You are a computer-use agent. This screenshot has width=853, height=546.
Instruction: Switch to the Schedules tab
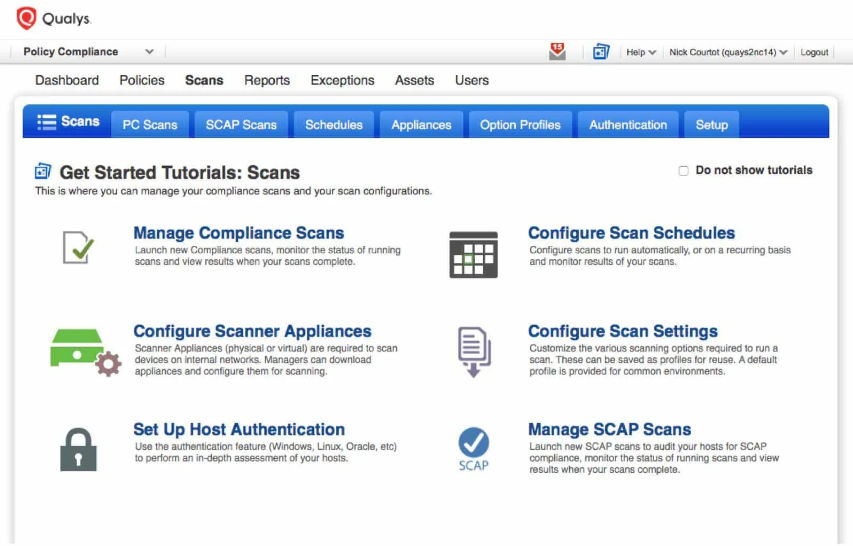point(333,125)
